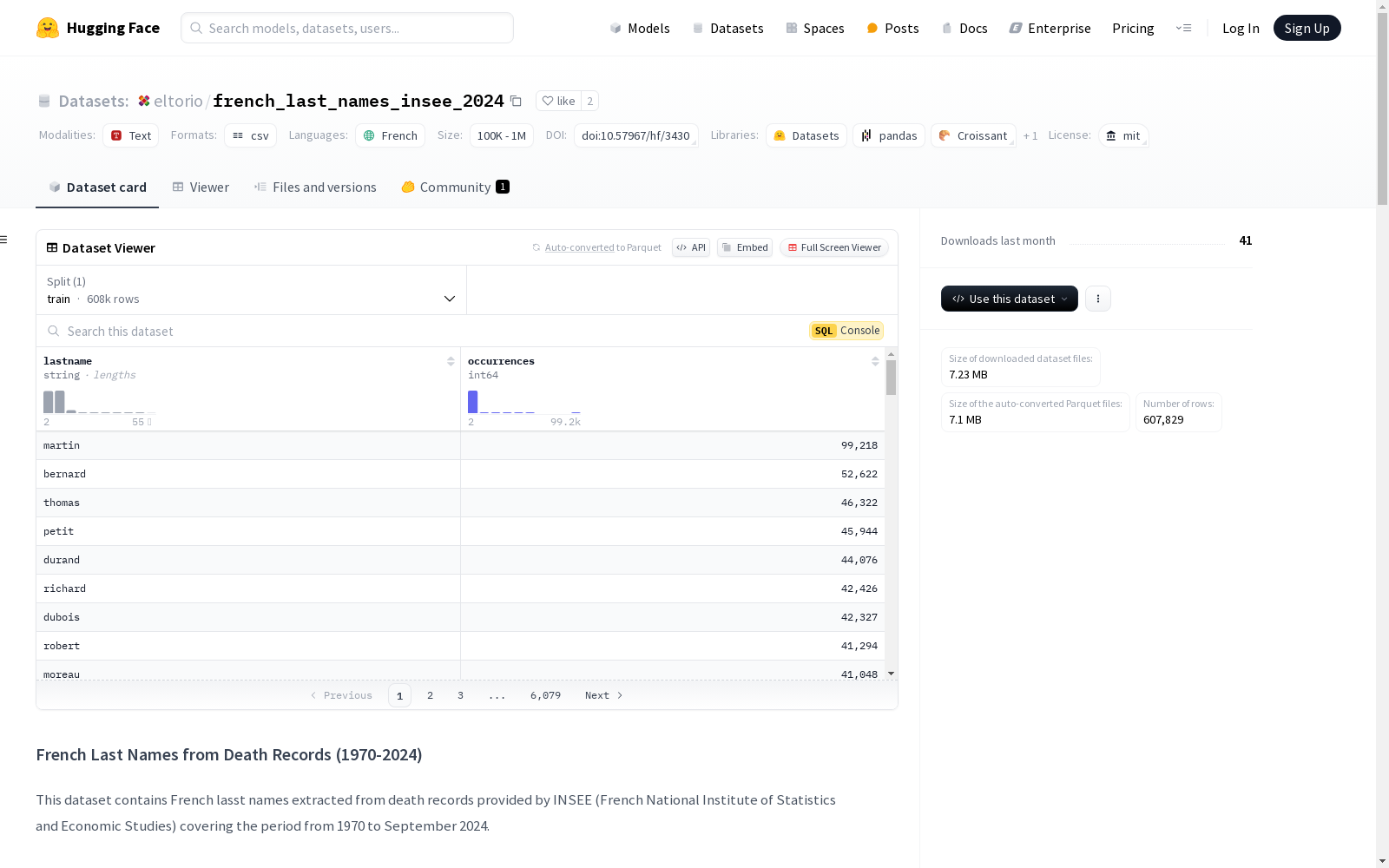Click the 'martin' lastname cell
Viewport: 1389px width, 868px height.
point(248,445)
